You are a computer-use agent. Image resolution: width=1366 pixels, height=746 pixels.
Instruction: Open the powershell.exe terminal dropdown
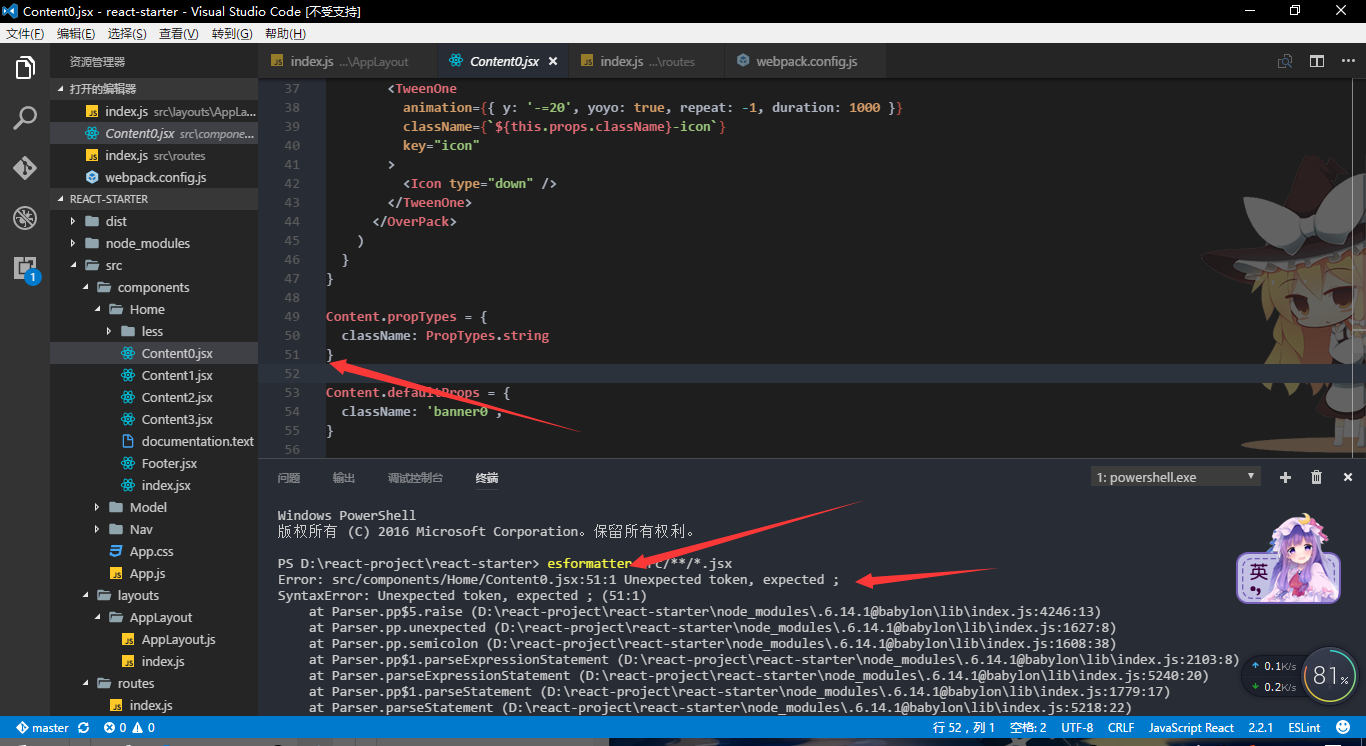(1175, 478)
